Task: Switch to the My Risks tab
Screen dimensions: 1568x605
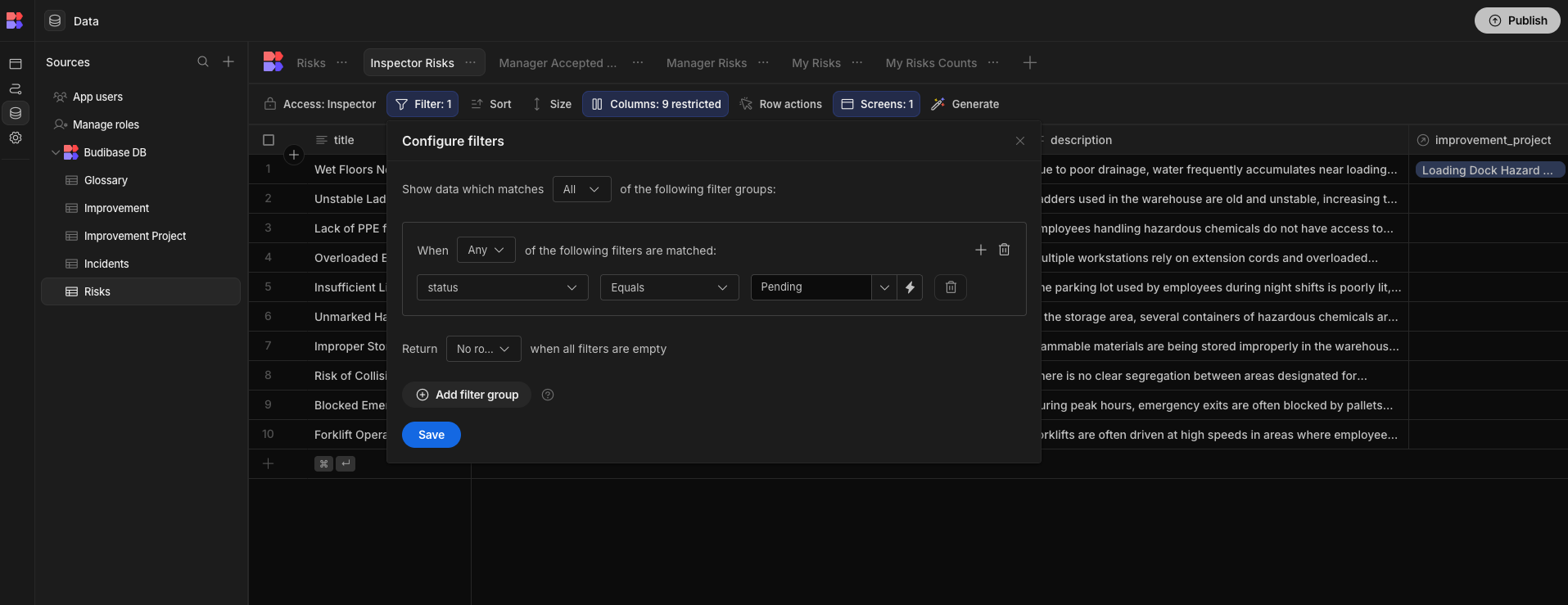Action: (816, 63)
